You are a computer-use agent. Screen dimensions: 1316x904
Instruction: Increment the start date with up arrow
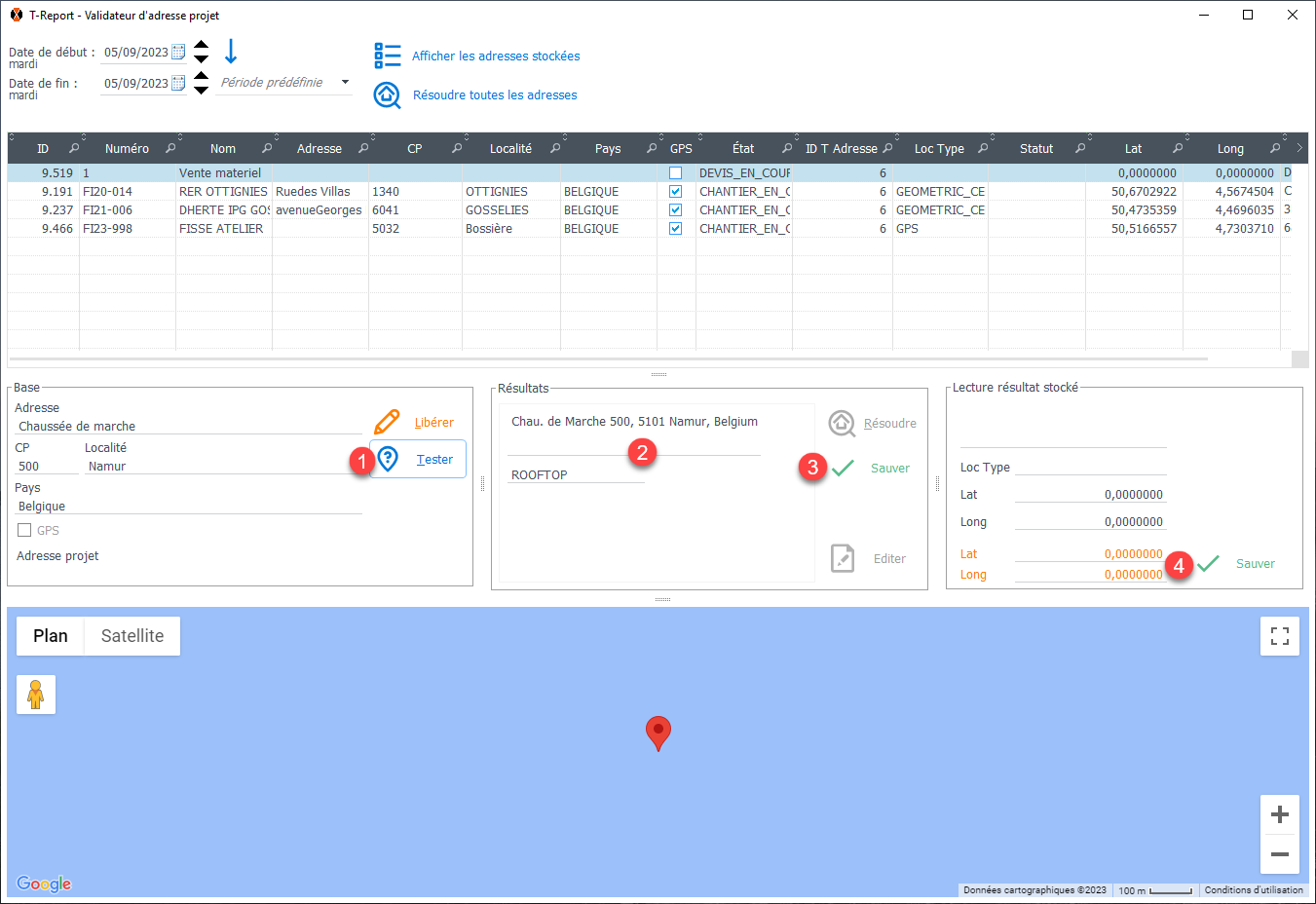click(x=201, y=45)
